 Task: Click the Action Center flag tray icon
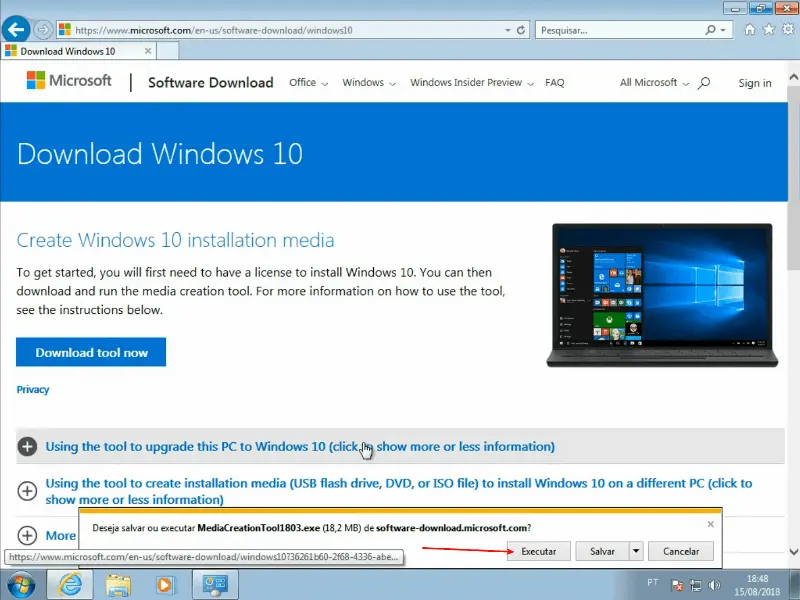tap(677, 585)
